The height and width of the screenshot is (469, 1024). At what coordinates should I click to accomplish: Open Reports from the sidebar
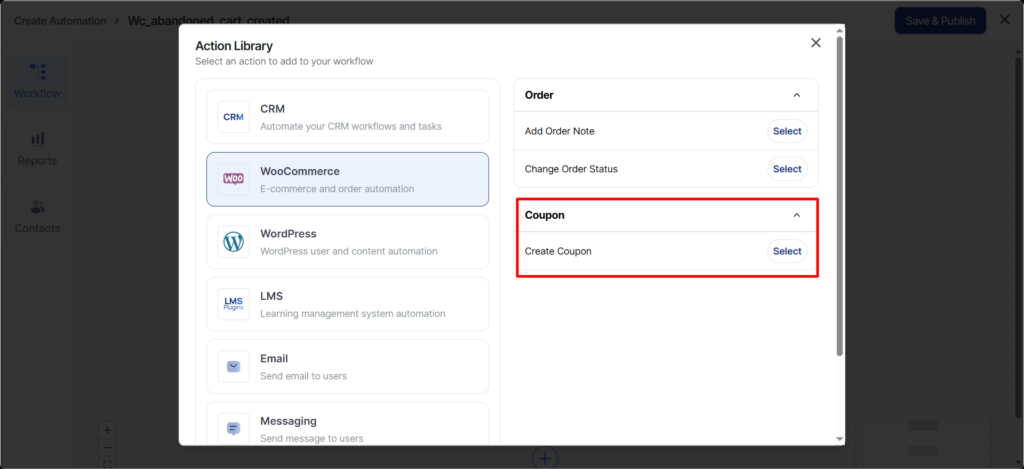(x=37, y=149)
